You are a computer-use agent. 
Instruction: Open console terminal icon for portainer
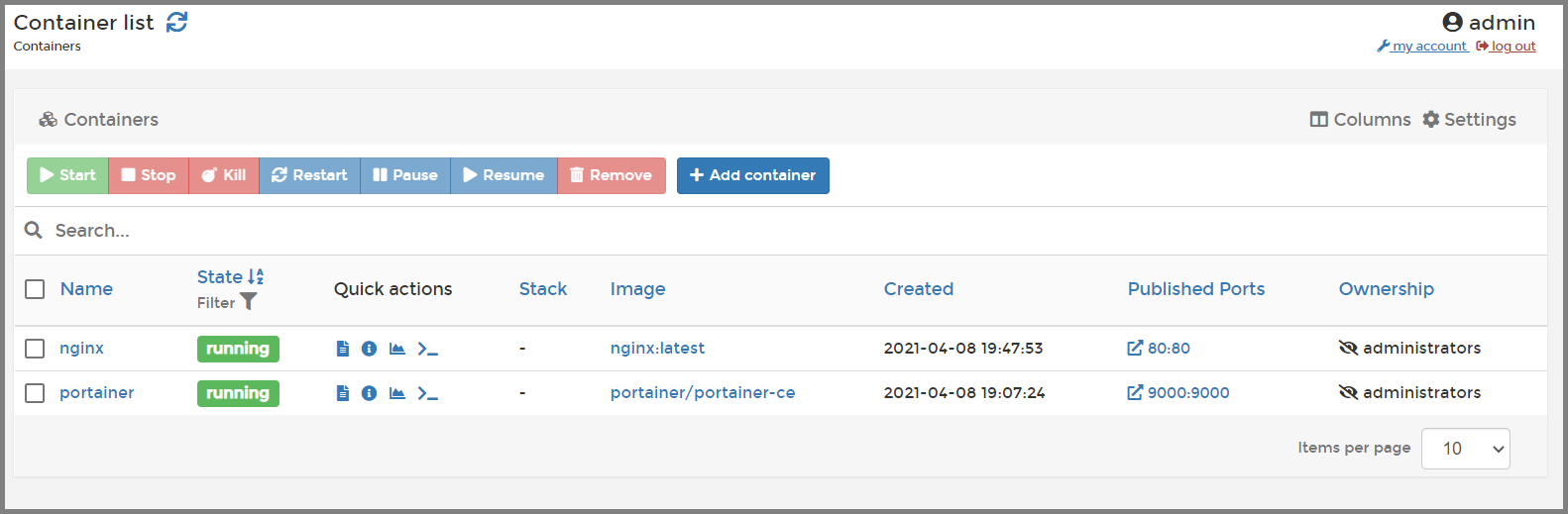427,393
